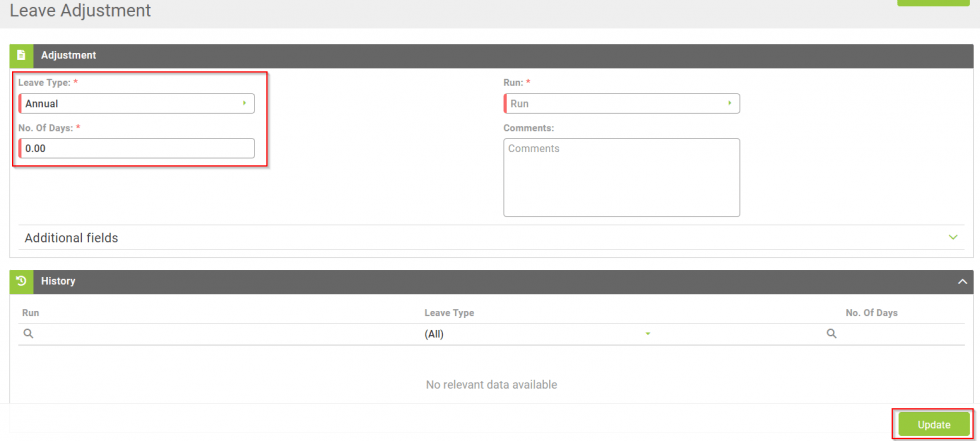Click the Run filter search field
980x441 pixels.
point(220,334)
